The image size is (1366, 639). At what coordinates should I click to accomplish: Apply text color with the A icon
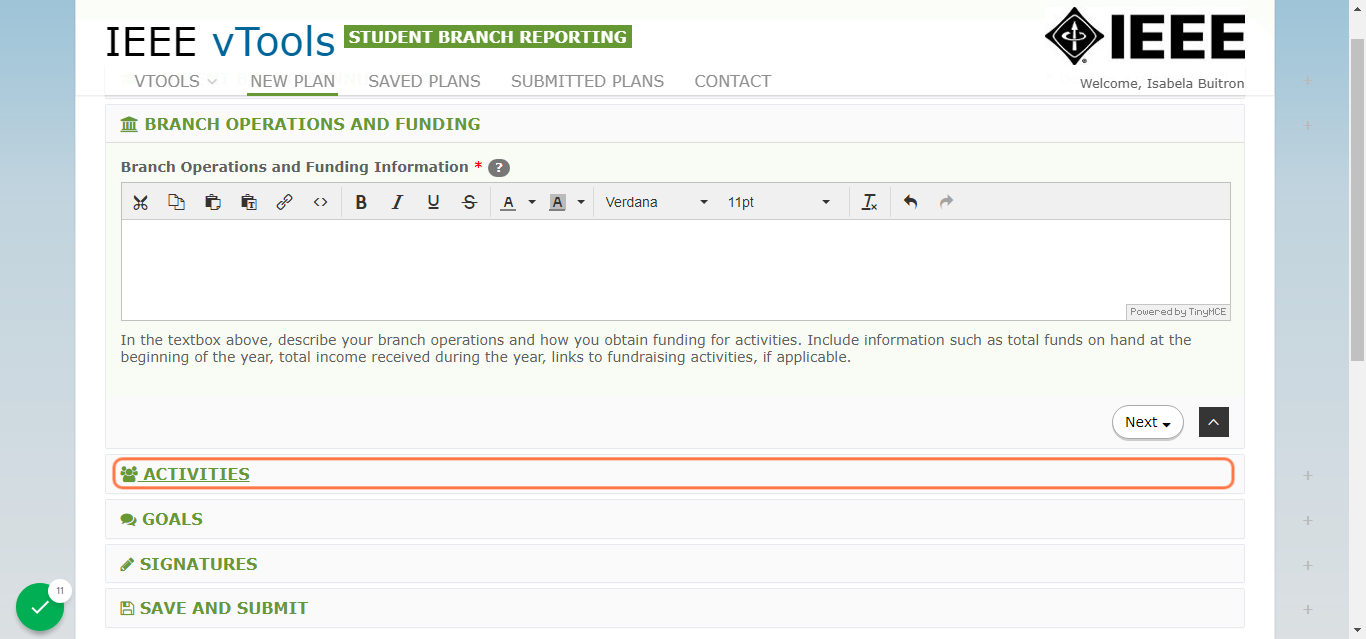coord(508,202)
